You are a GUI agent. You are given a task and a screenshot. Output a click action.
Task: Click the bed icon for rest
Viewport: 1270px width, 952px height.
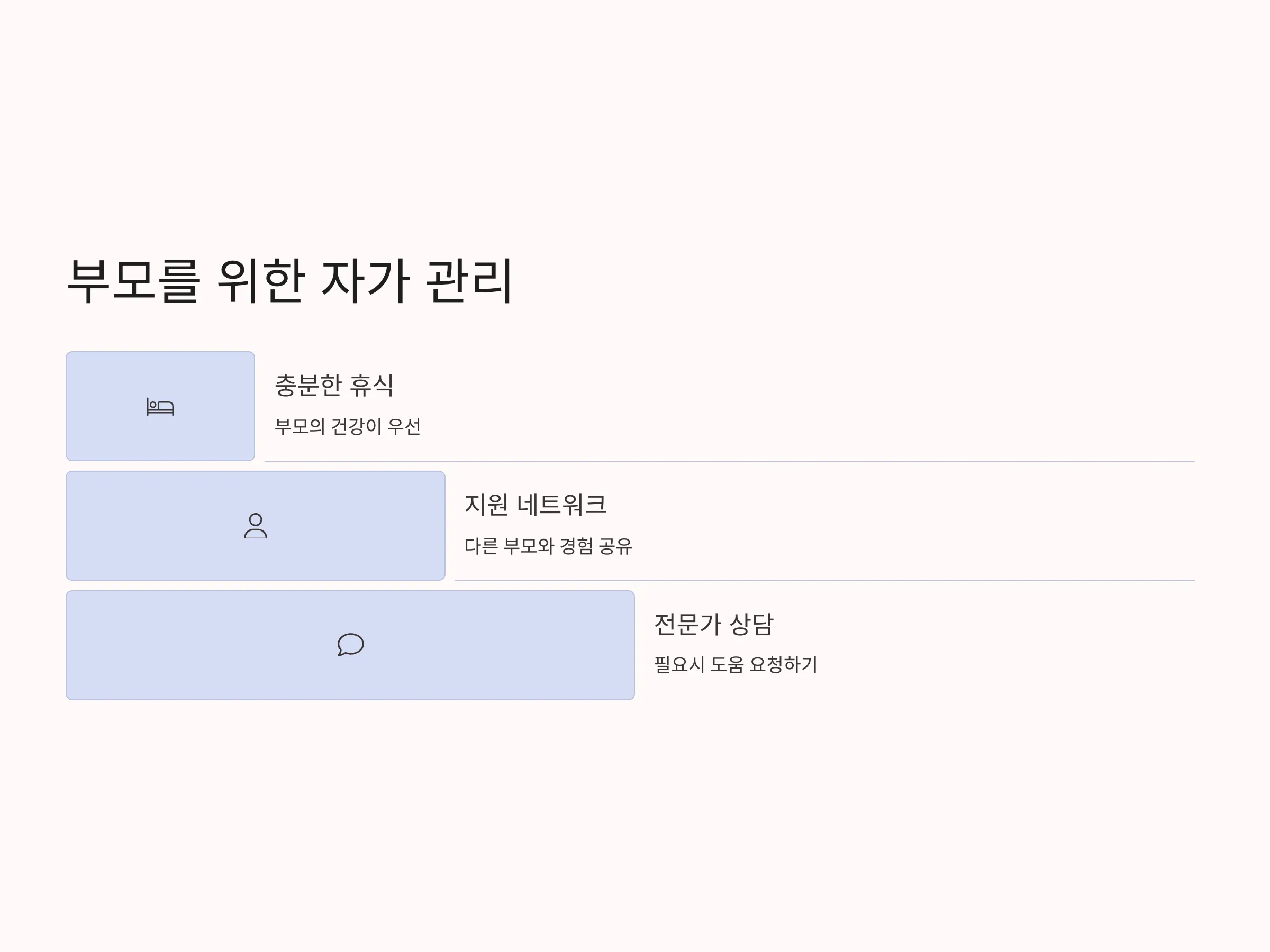(x=160, y=407)
